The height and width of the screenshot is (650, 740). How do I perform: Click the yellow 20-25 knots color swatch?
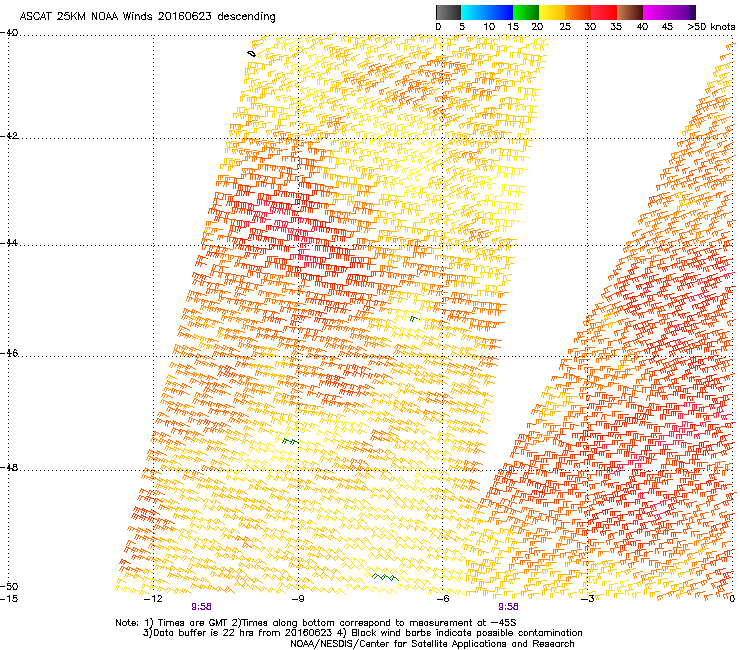point(552,12)
